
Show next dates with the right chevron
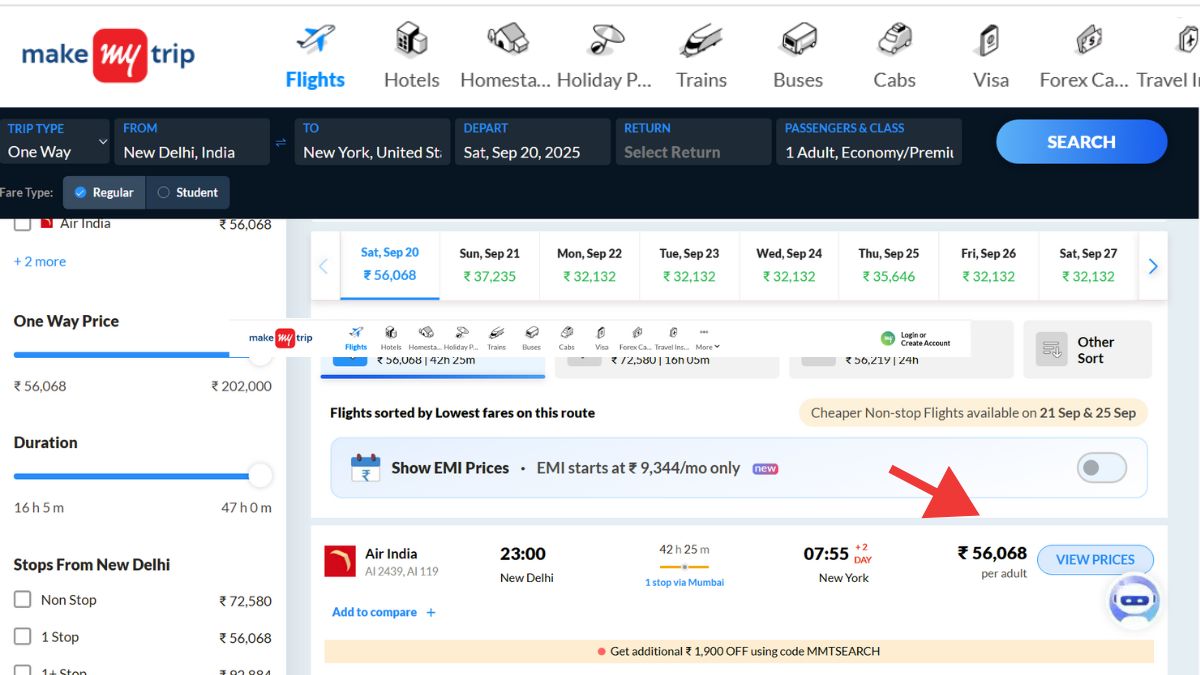tap(1153, 266)
